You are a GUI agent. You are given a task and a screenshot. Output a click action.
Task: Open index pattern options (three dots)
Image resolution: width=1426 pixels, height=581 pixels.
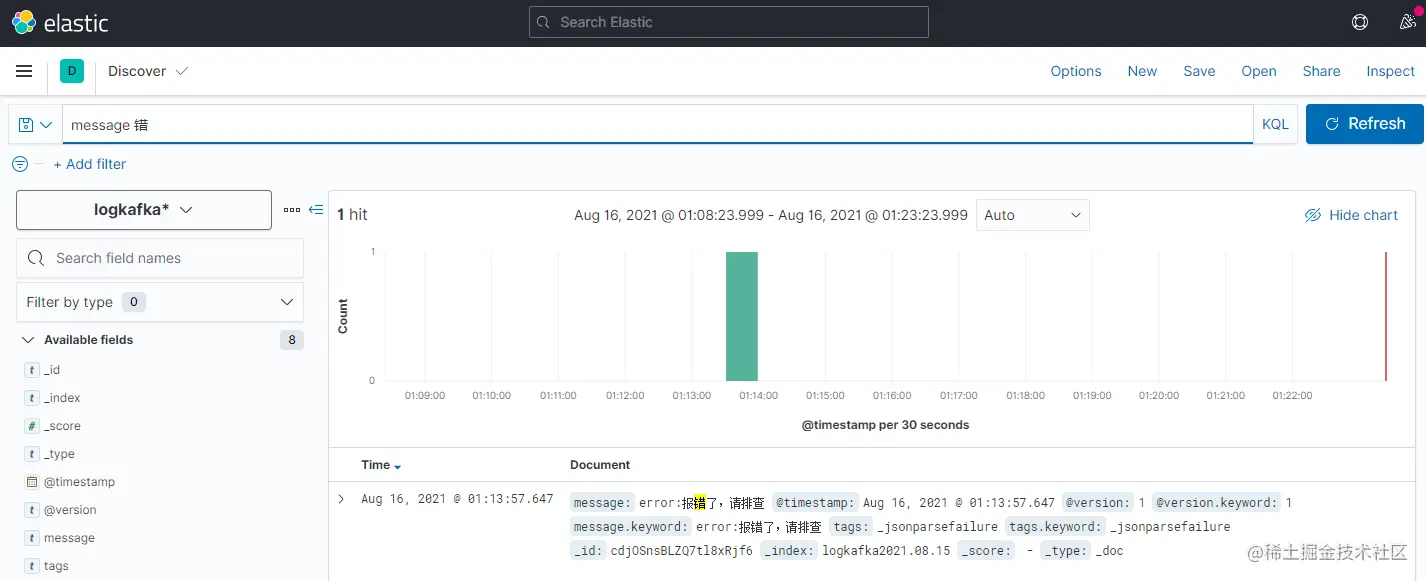coord(292,210)
